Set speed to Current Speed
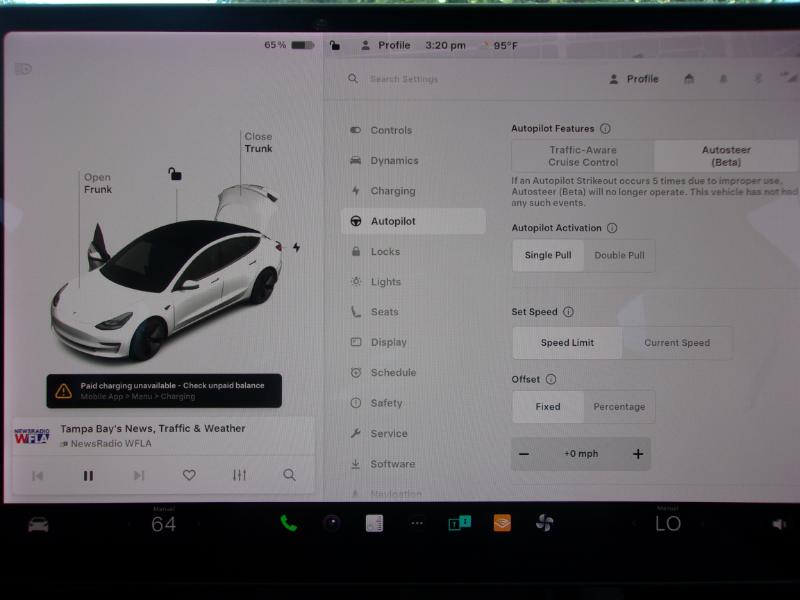Viewport: 800px width, 600px height. (677, 343)
